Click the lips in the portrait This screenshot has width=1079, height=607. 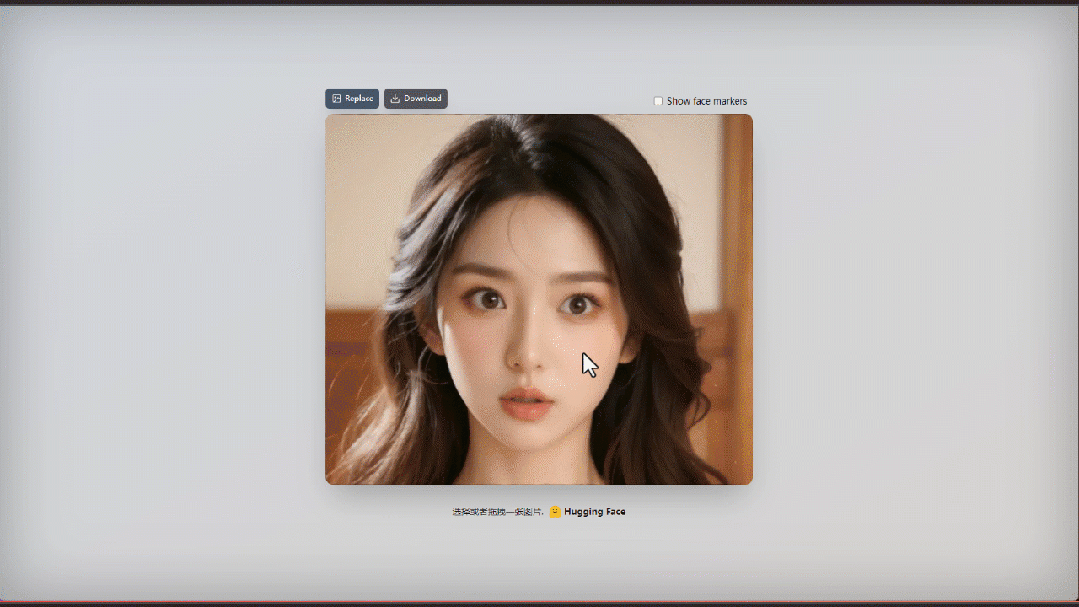tap(526, 403)
